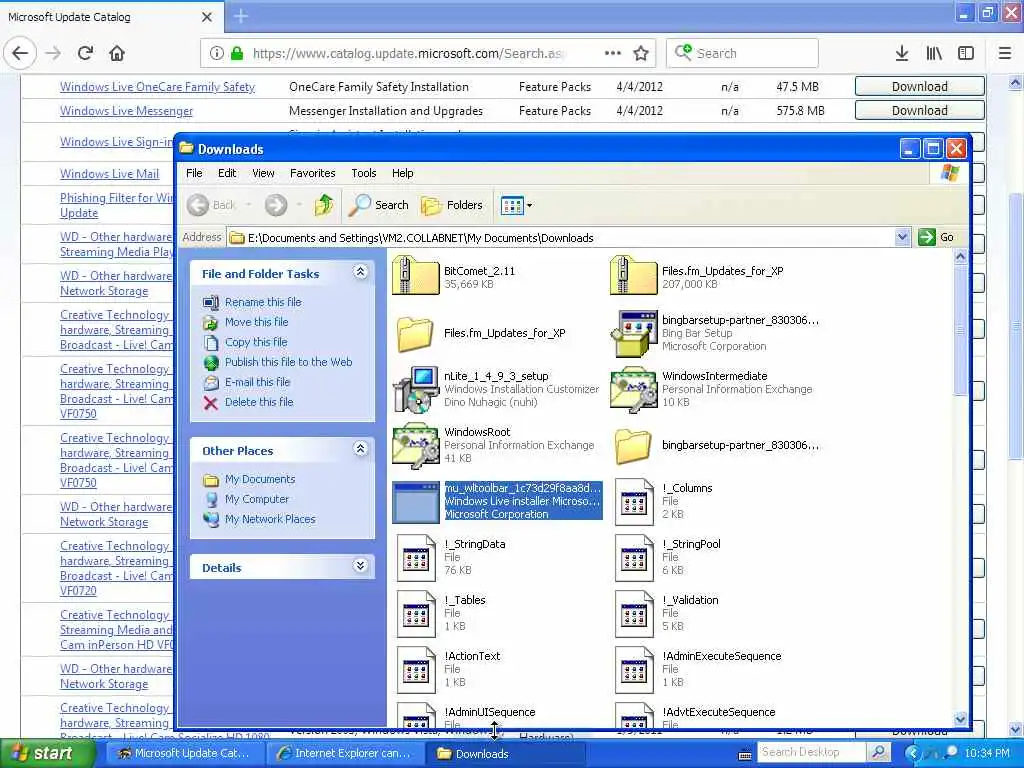Screen dimensions: 1024x768
Task: Select BitComet_2.11 zip file icon
Action: click(416, 276)
